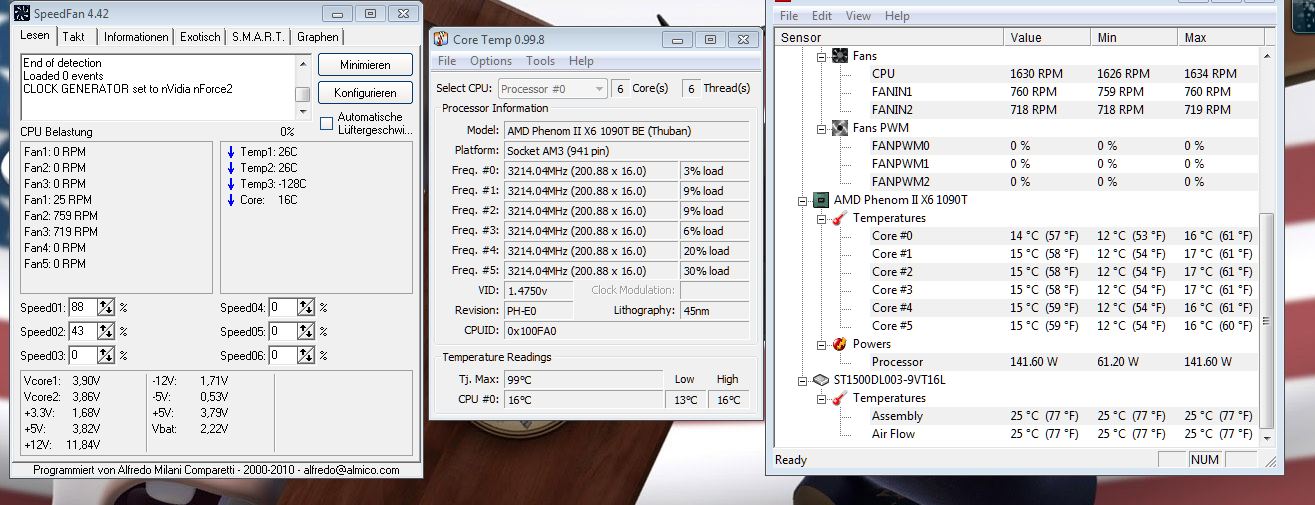
Task: Collapse the Fans PWM tree node
Action: [822, 128]
